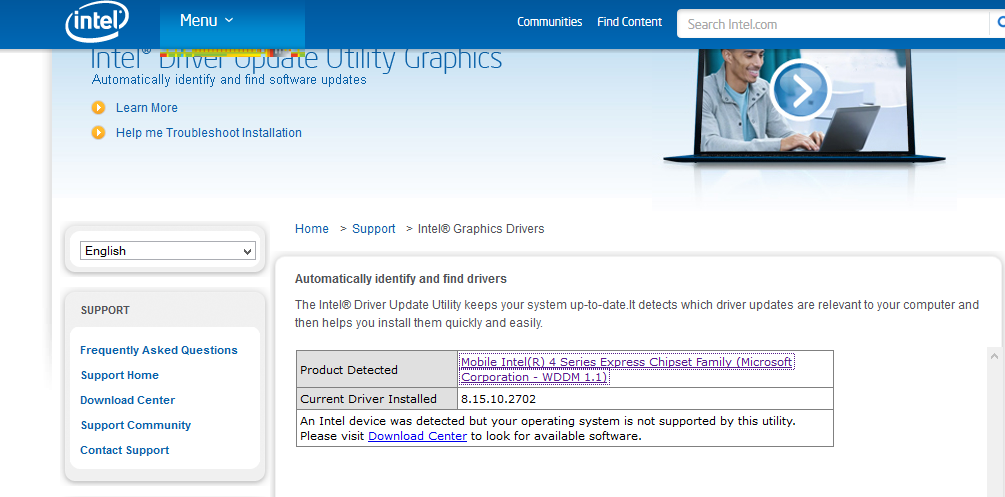The width and height of the screenshot is (1005, 497).
Task: Expand the English language dropdown
Action: (168, 251)
